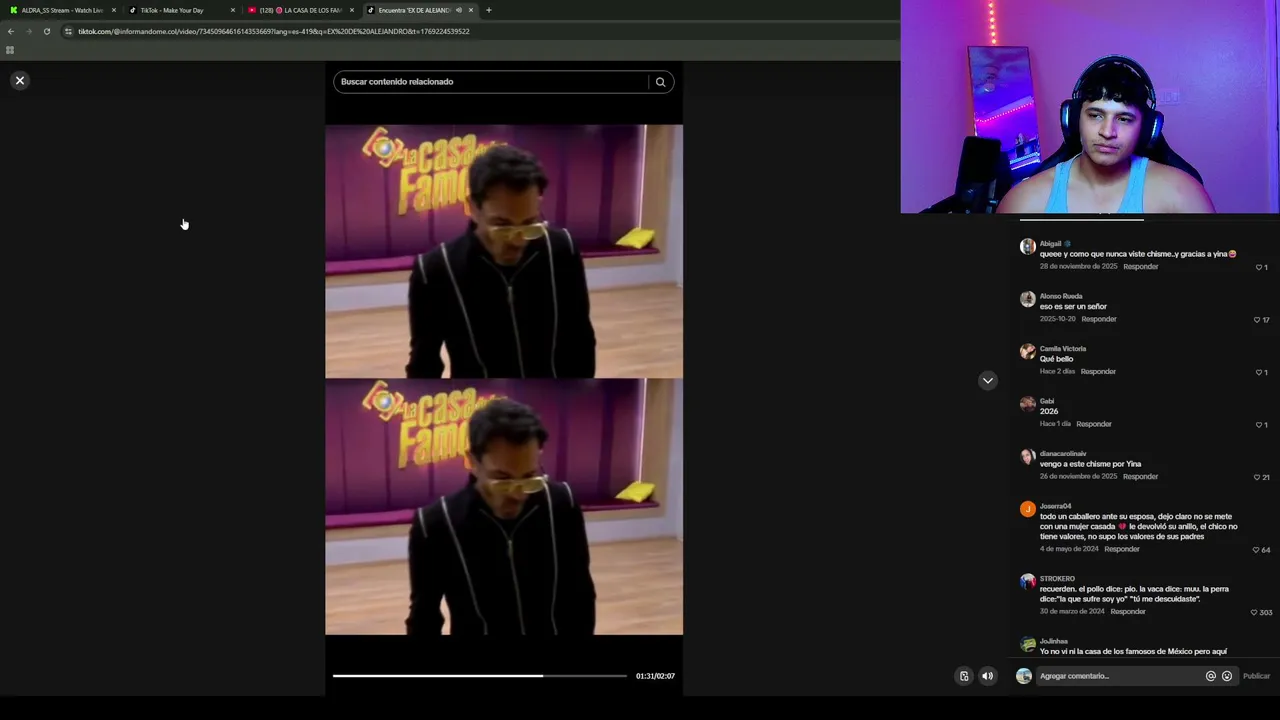1280x720 pixels.
Task: Click the date '30 de marzo de 2024'
Action: click(x=1072, y=611)
